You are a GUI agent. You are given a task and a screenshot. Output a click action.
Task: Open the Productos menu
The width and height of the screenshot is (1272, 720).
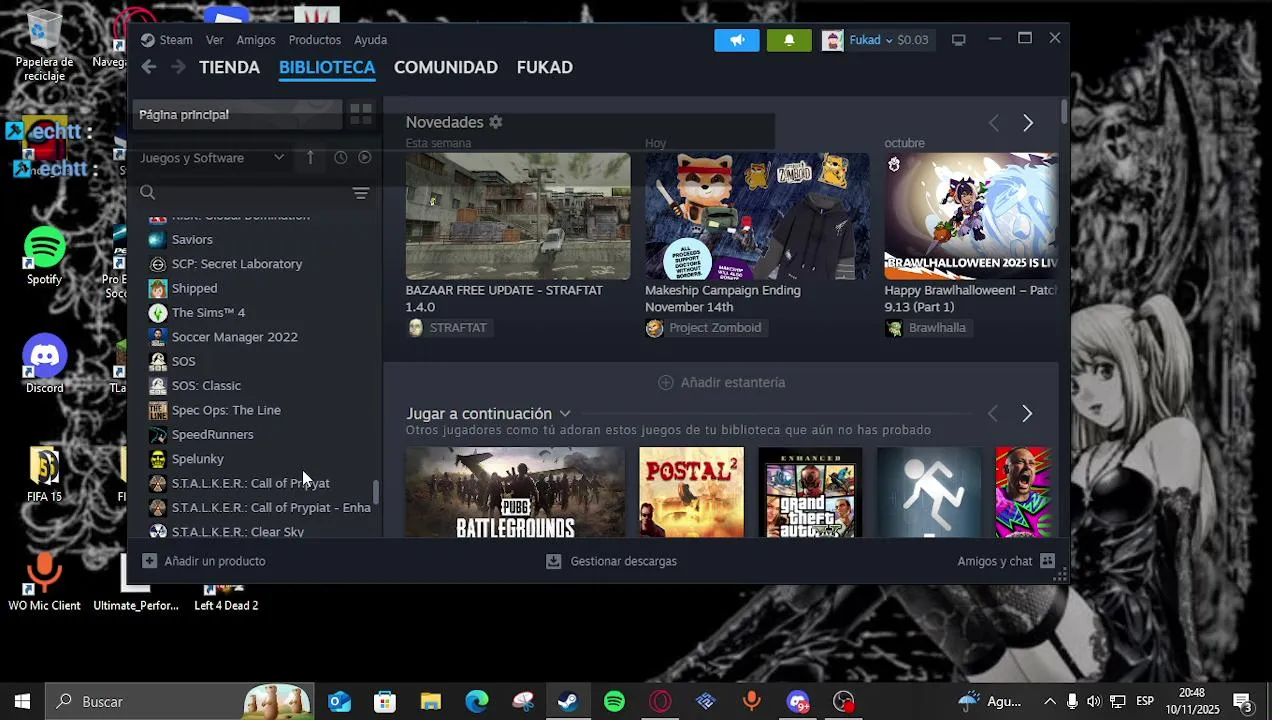point(315,40)
